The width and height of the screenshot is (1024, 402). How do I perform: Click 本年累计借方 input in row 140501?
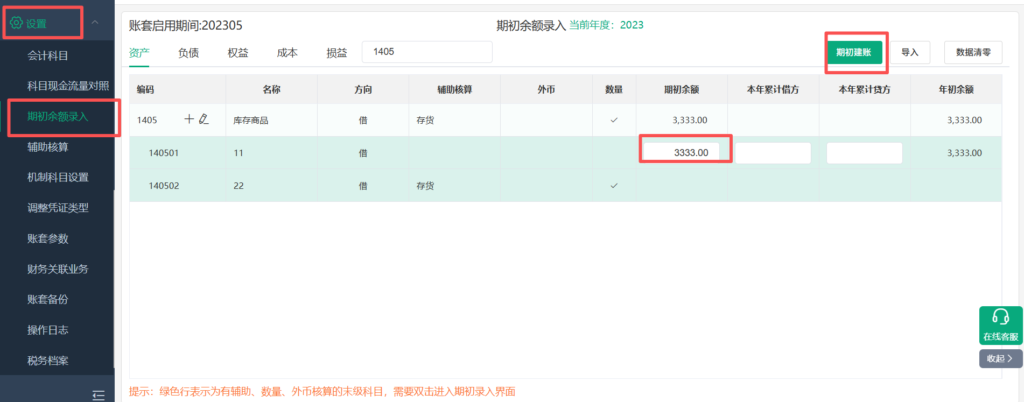pos(772,153)
